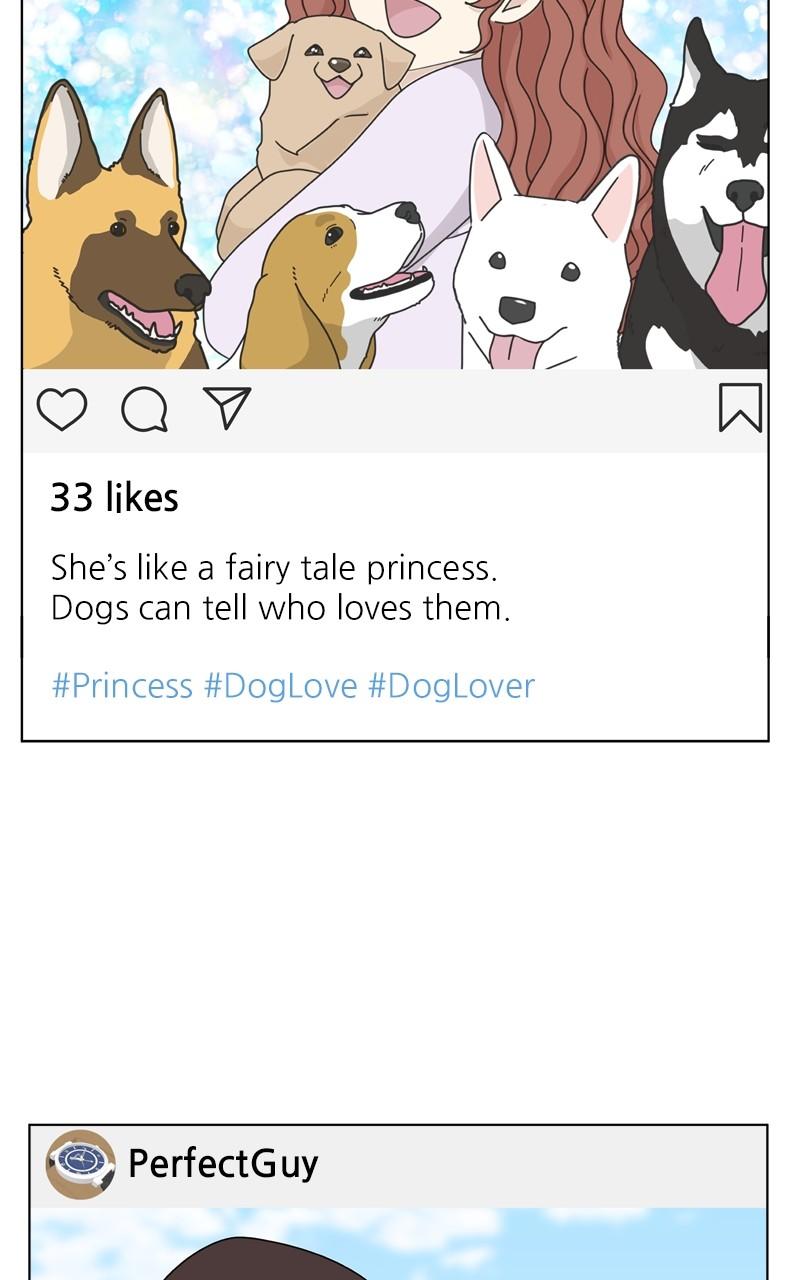Like the post with the heart icon

pos(62,409)
